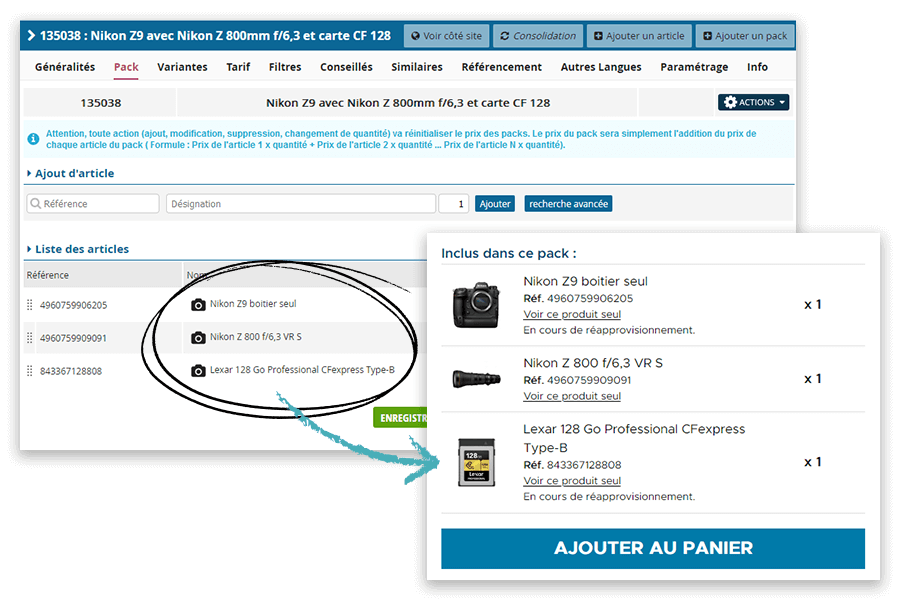The height and width of the screenshot is (600, 900).
Task: Click the article name Nikon Z9 boitier seul in list
Action: point(253,304)
